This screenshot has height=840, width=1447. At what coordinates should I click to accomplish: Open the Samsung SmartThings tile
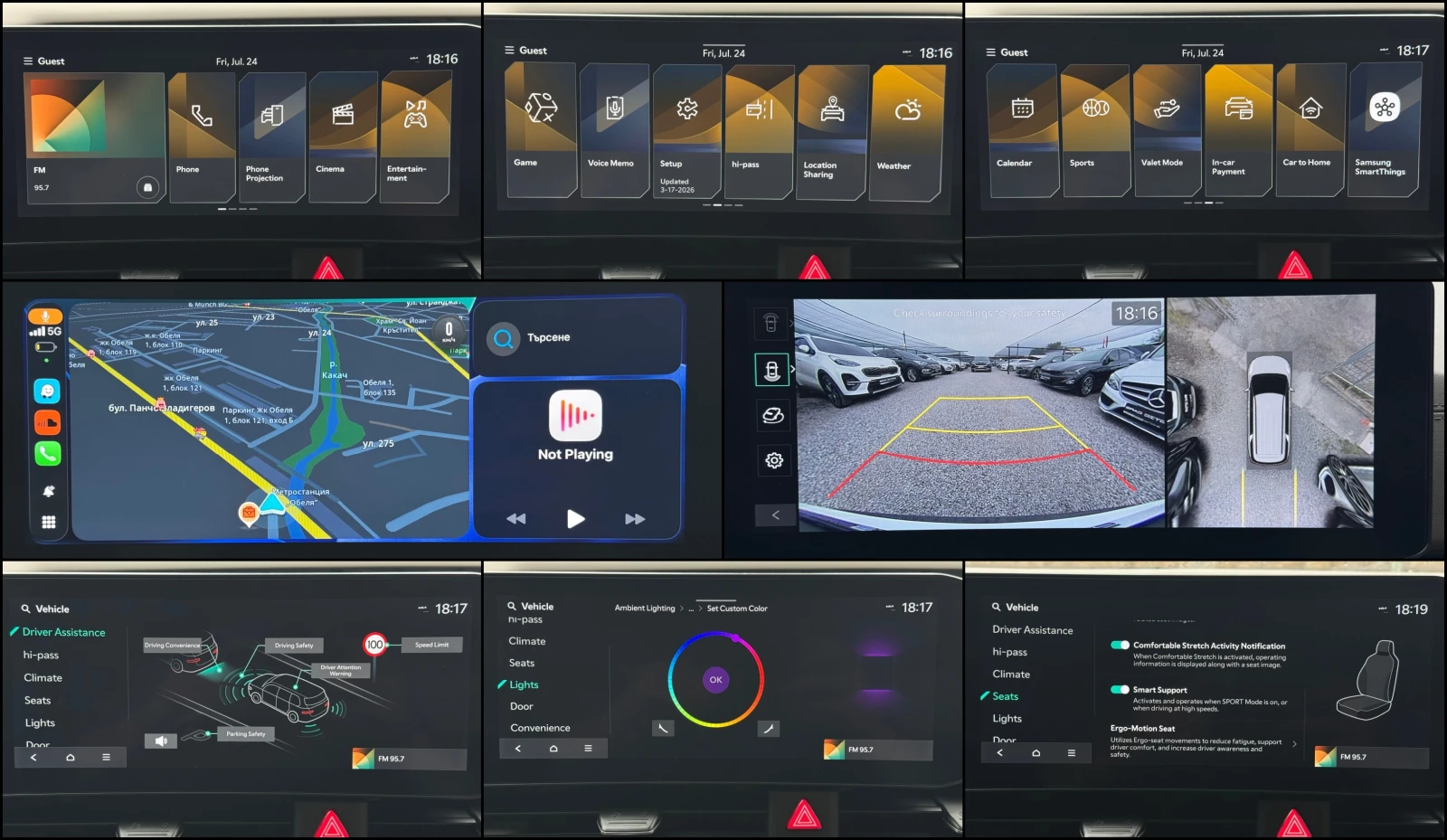1385,130
